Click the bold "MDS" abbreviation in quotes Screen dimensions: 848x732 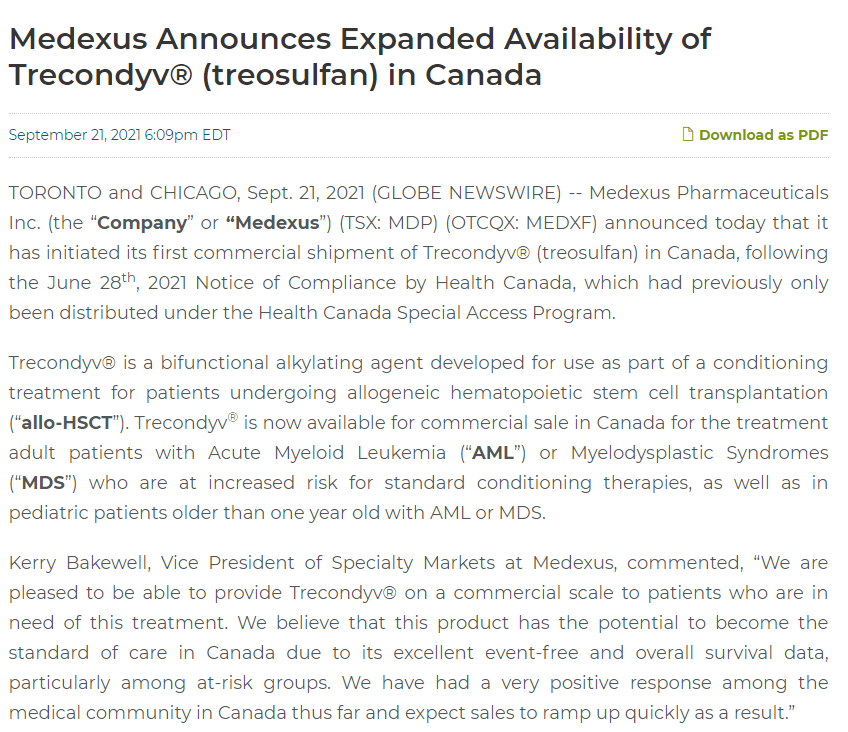(43, 482)
